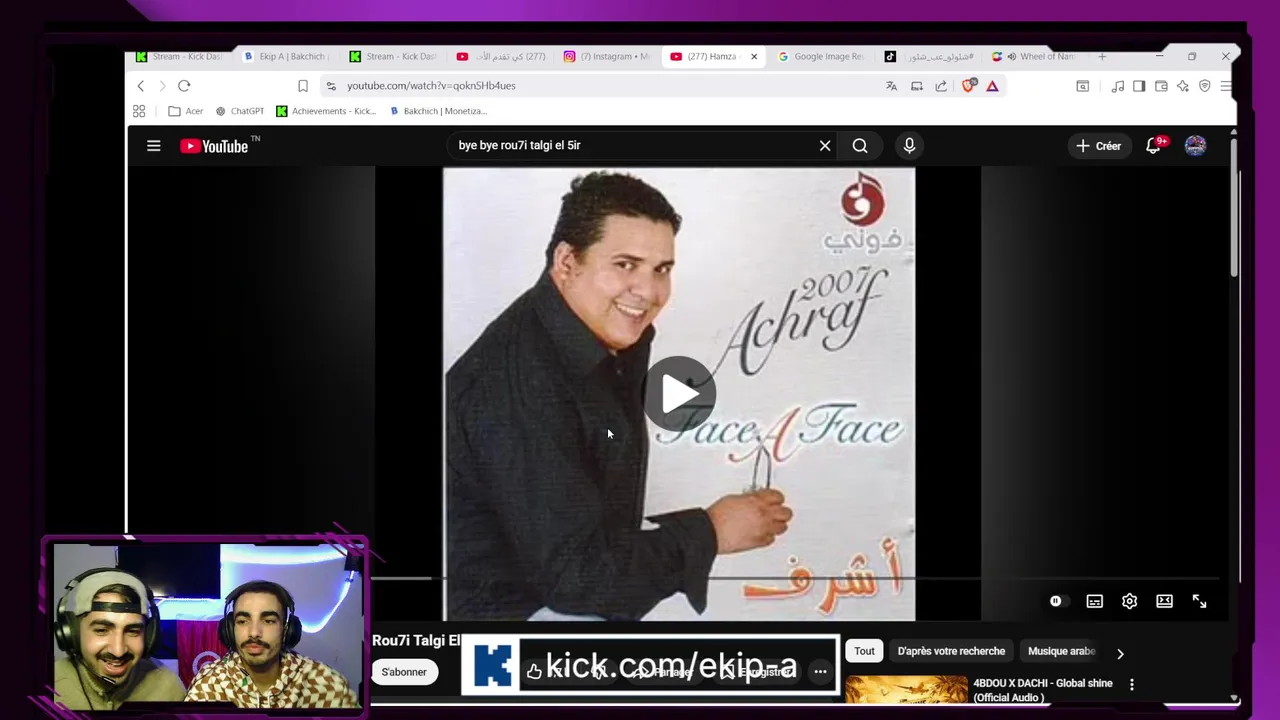Translate this page

pyautogui.click(x=891, y=86)
